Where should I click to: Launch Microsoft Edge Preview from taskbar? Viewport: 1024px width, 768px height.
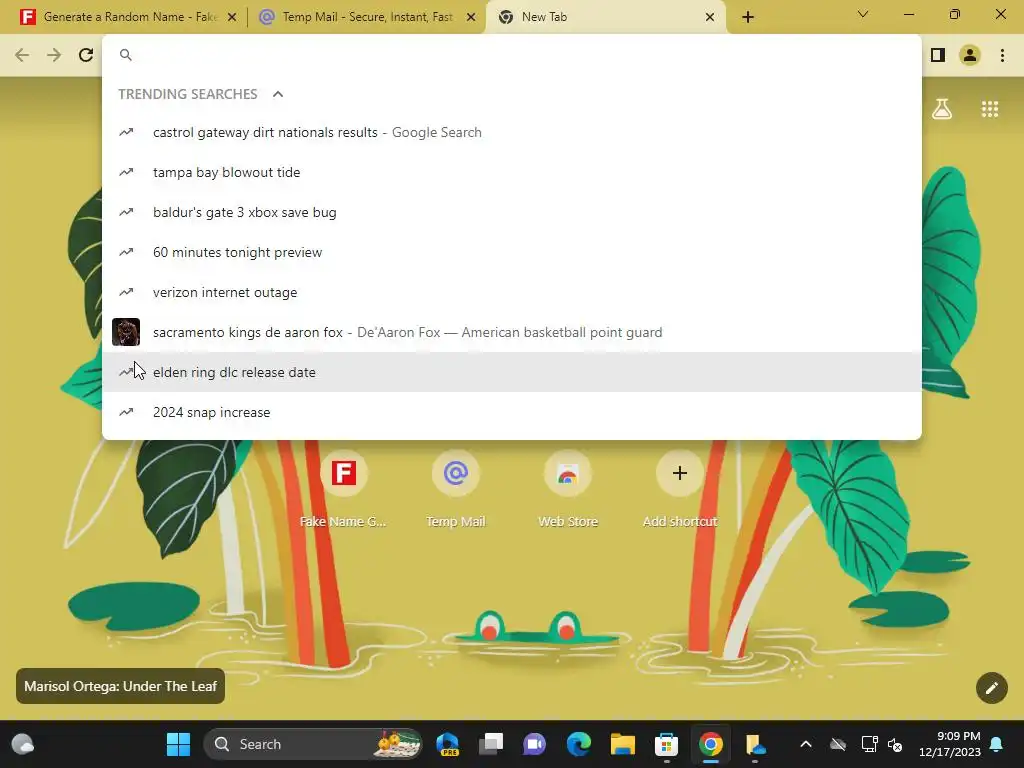[447, 744]
